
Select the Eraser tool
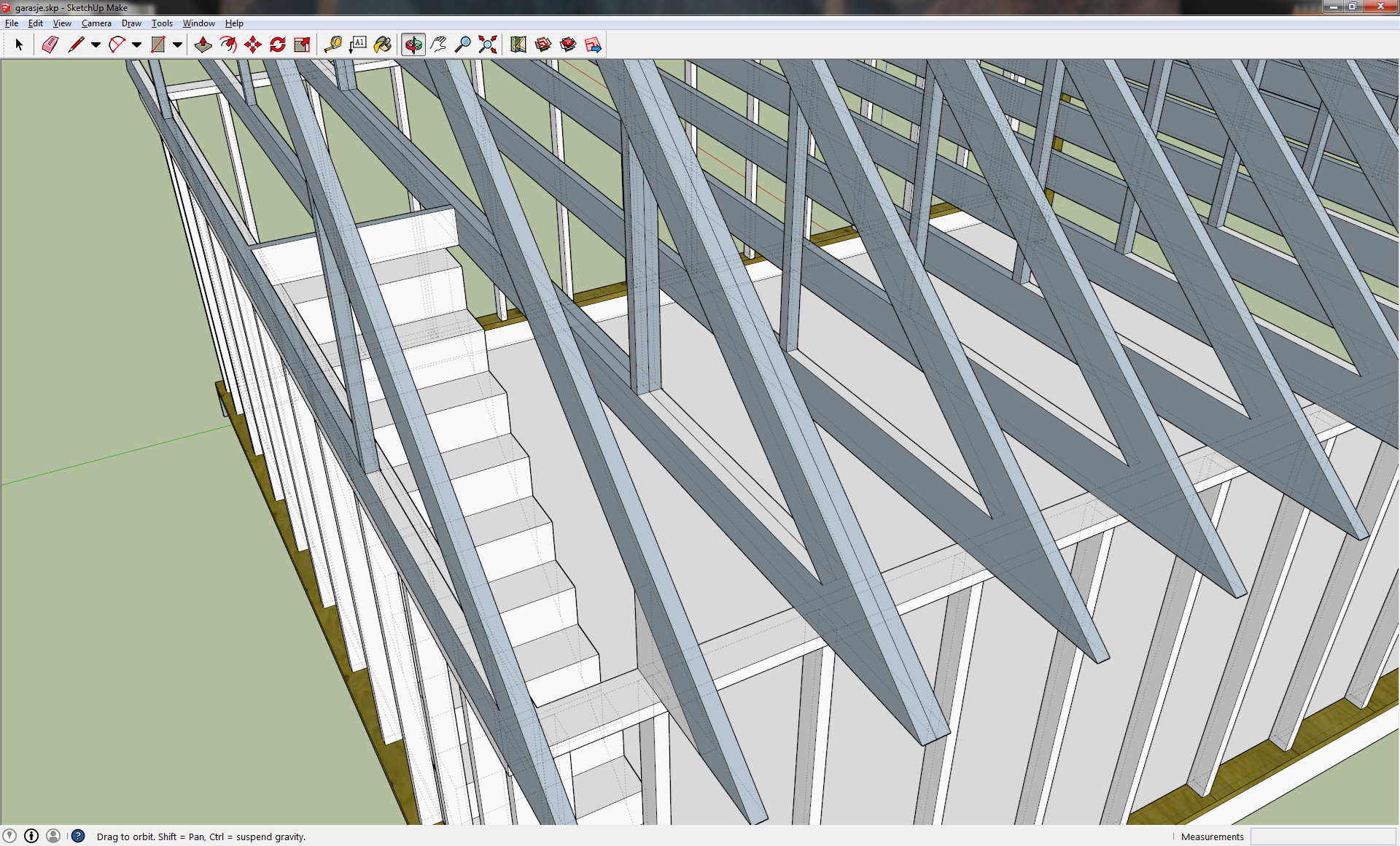tap(50, 45)
